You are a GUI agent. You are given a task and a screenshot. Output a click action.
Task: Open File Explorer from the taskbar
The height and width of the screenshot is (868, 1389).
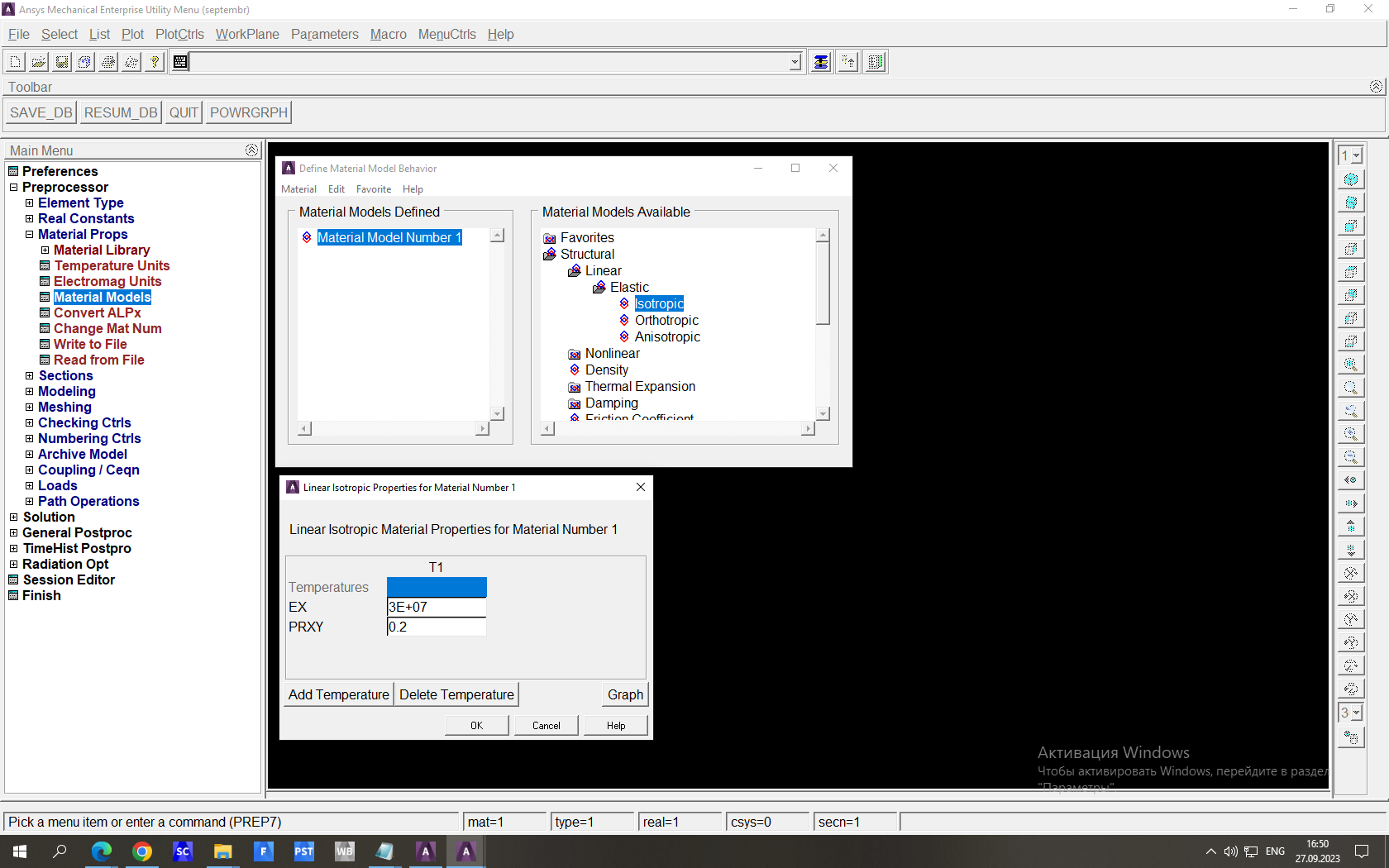tap(223, 851)
